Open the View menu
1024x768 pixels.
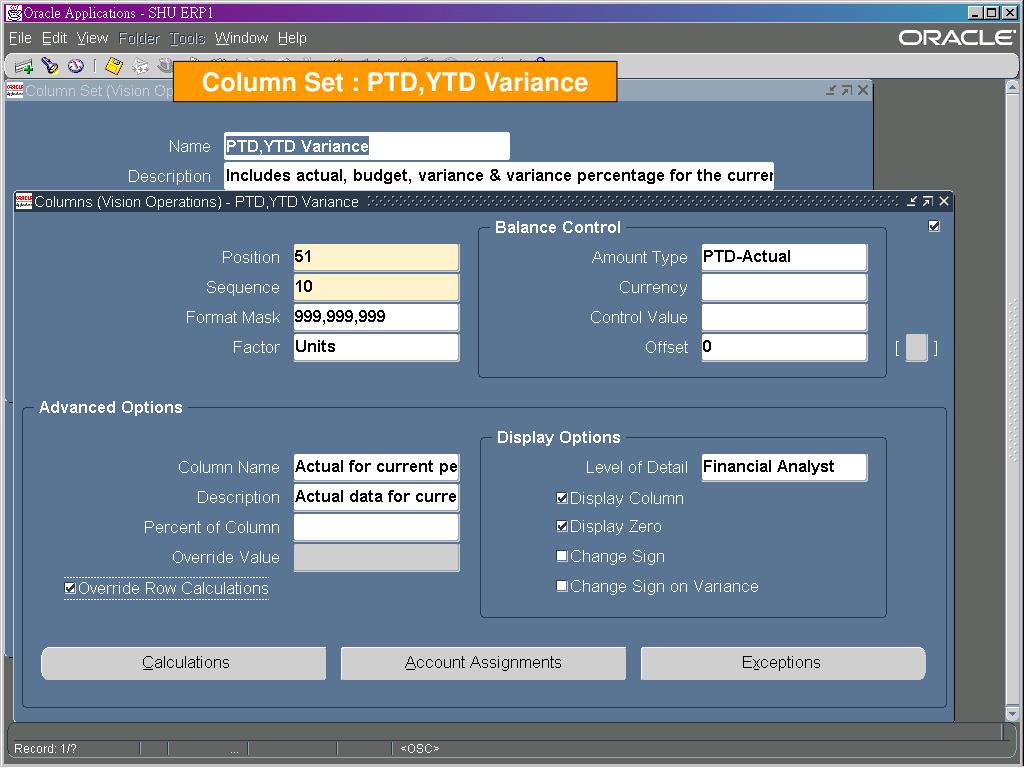pyautogui.click(x=92, y=39)
